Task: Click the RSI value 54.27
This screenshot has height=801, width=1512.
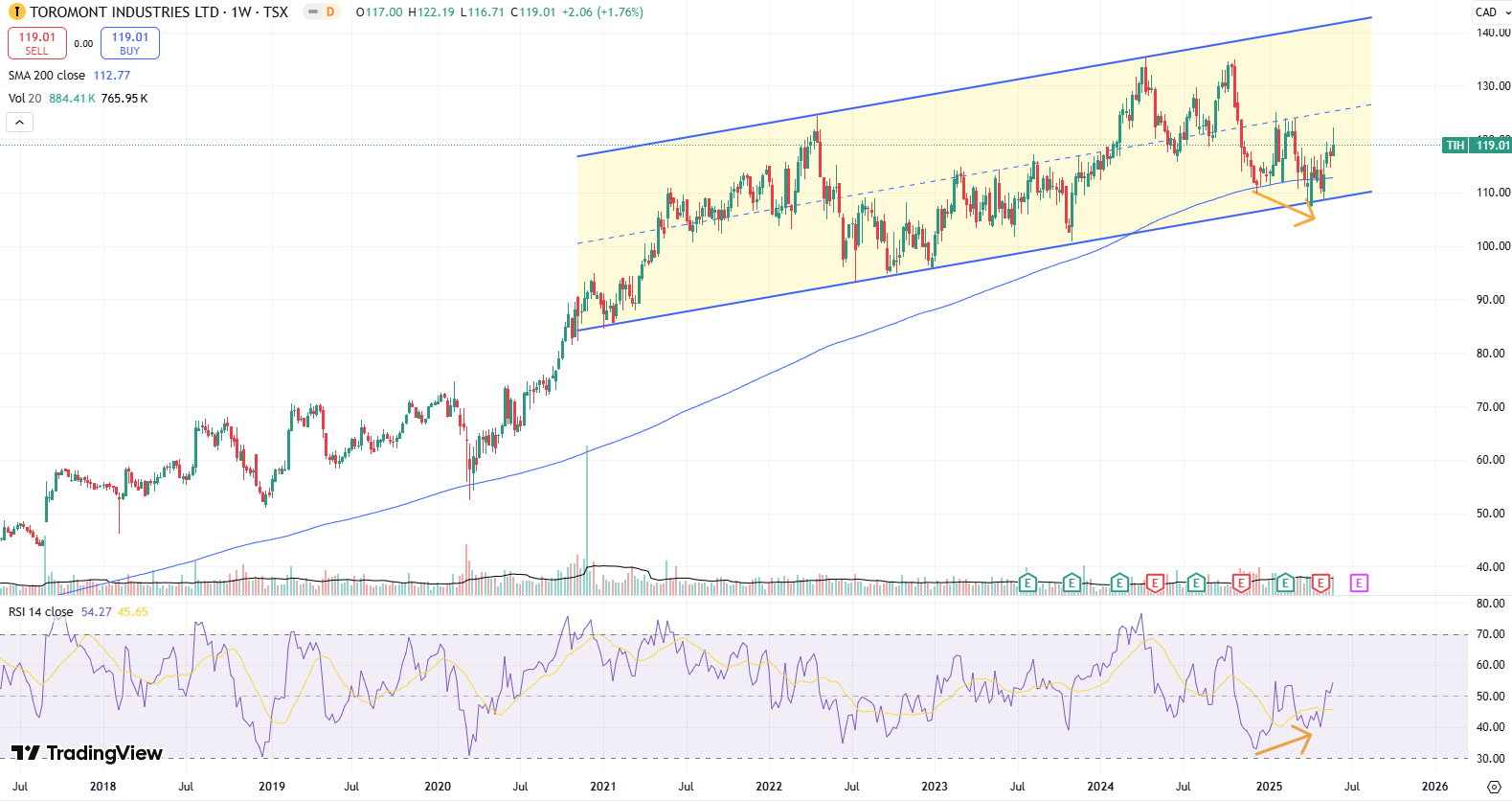Action: [97, 612]
